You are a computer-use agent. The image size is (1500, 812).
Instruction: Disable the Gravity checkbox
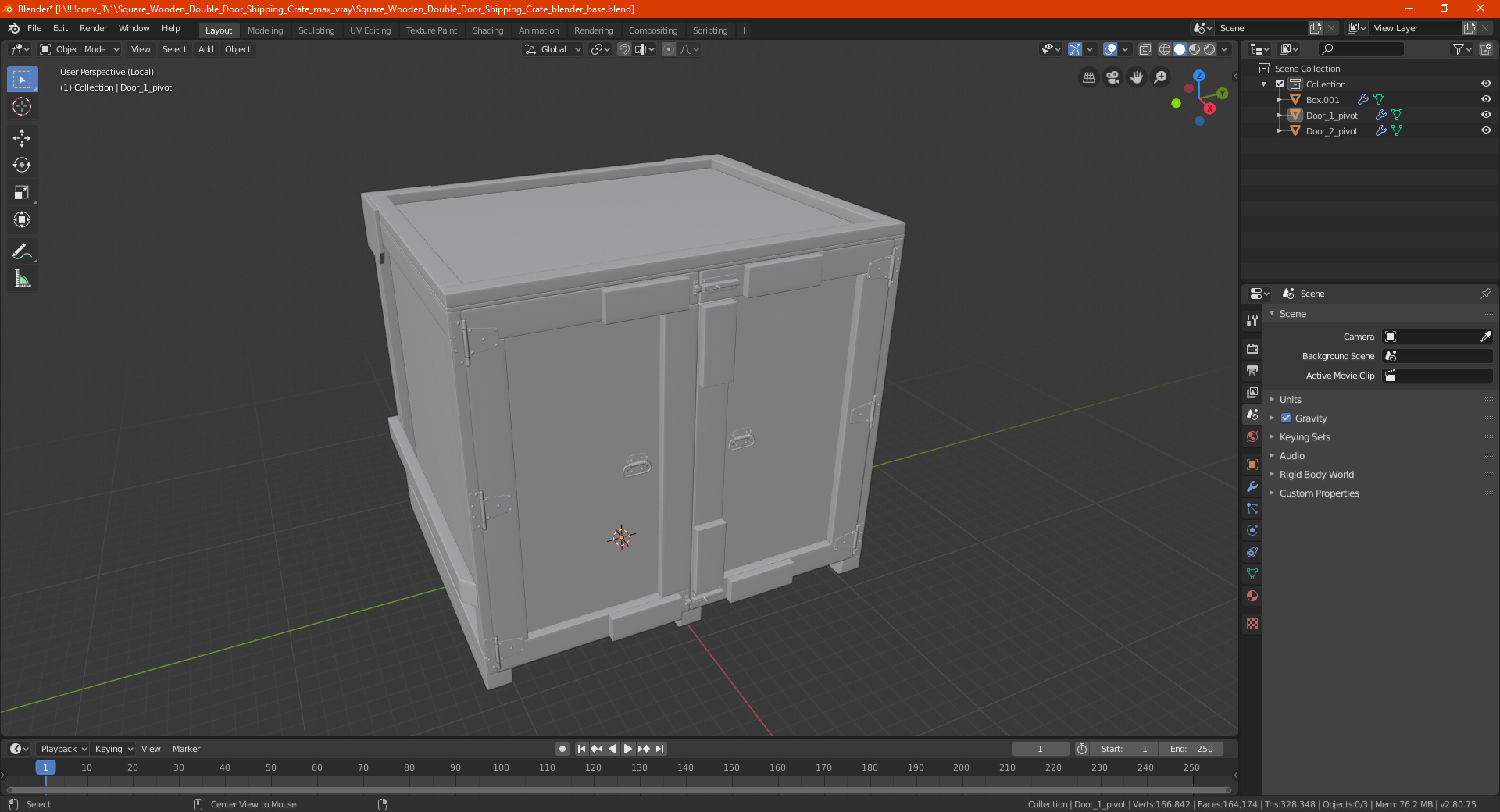coord(1286,418)
